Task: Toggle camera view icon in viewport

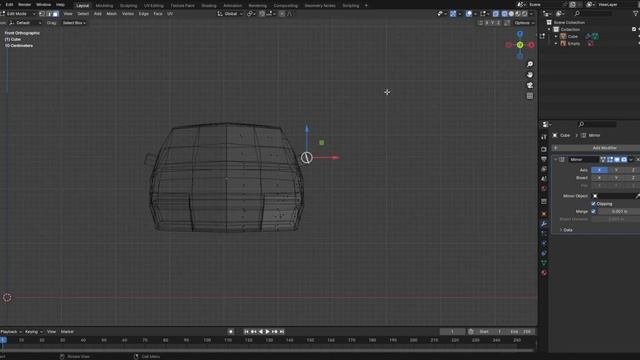Action: click(530, 85)
